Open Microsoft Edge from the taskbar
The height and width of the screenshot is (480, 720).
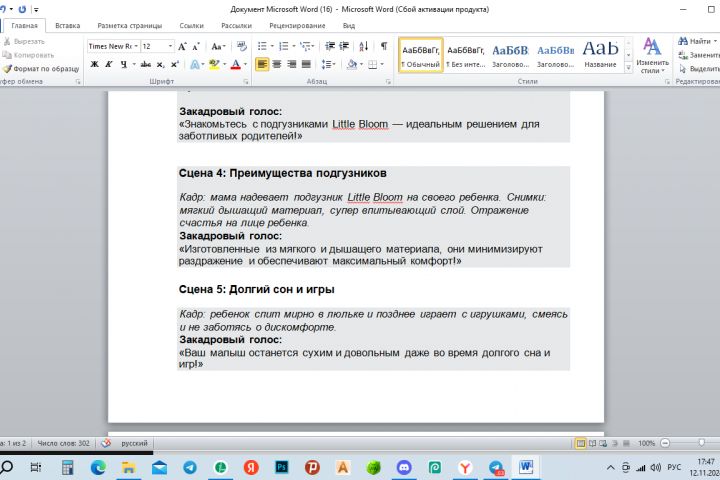pyautogui.click(x=98, y=468)
